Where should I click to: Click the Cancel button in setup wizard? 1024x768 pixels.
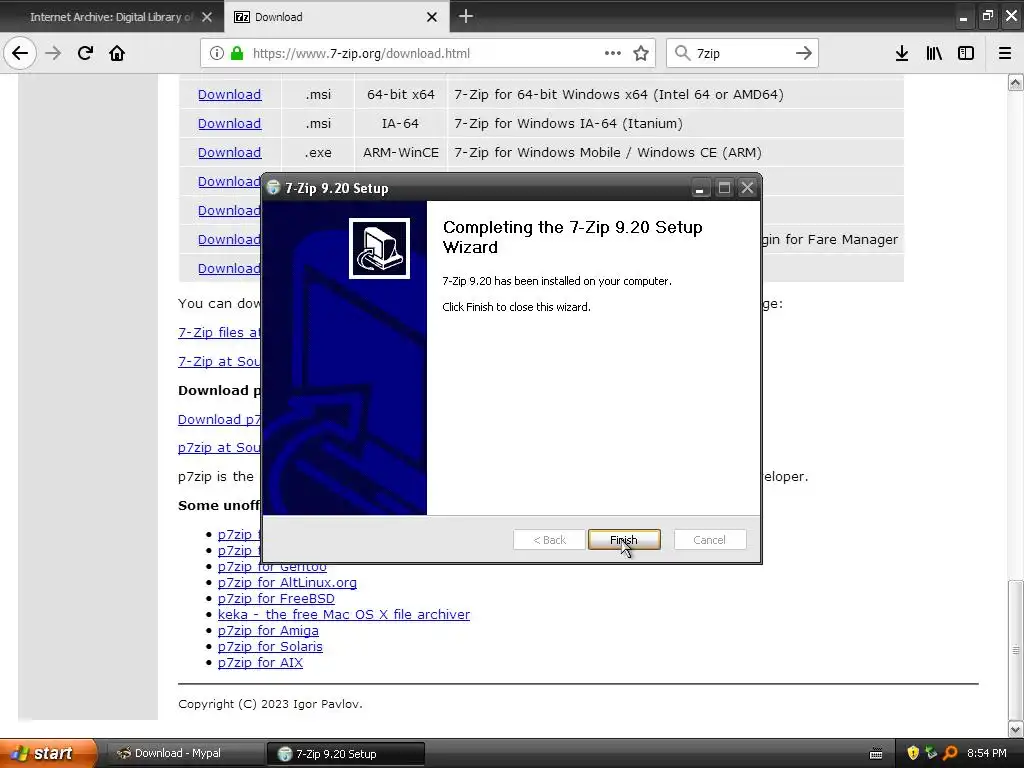coord(709,539)
